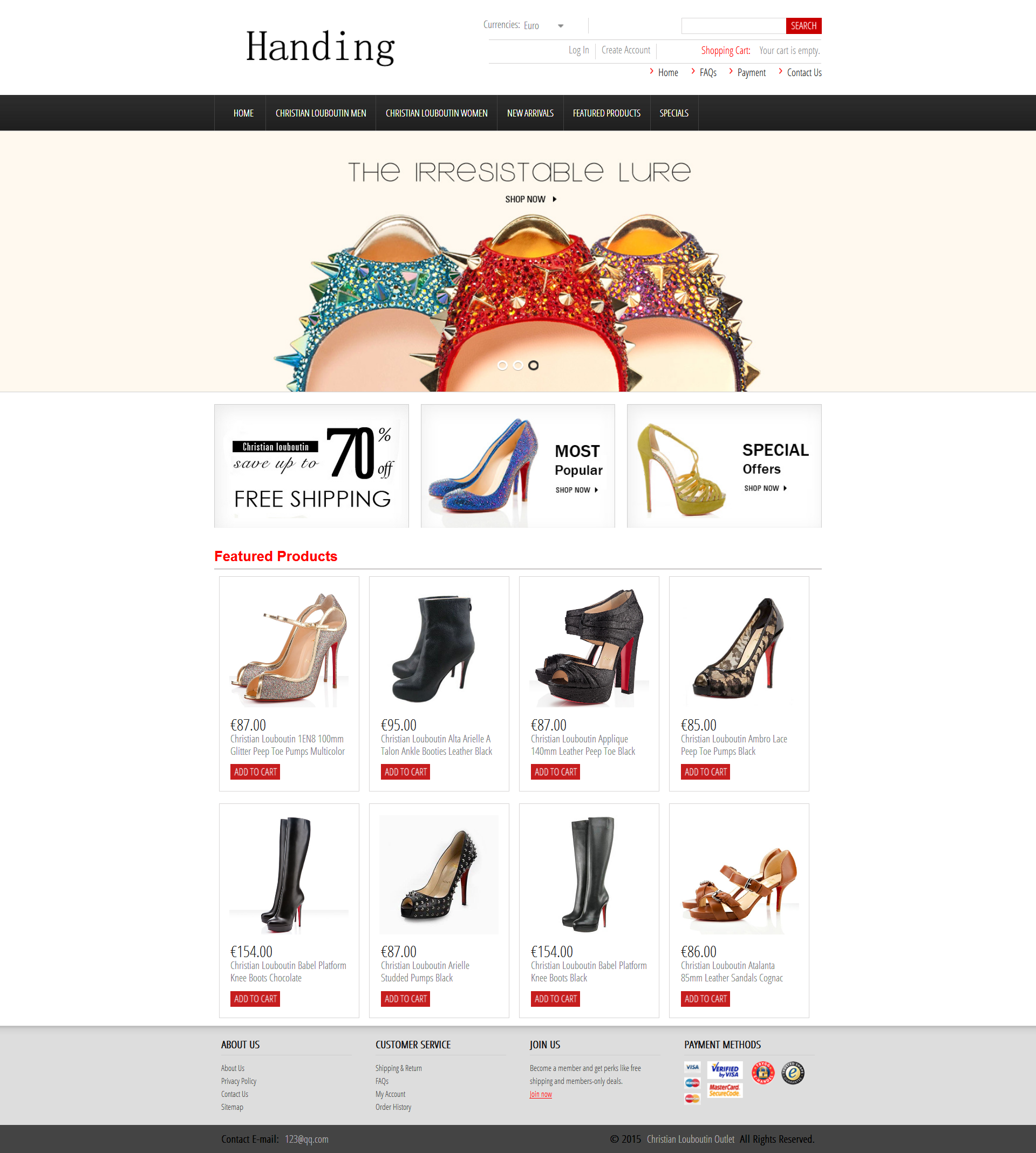This screenshot has width=1036, height=1153.
Task: Click the Verified by Visa payment icon
Action: click(725, 1070)
